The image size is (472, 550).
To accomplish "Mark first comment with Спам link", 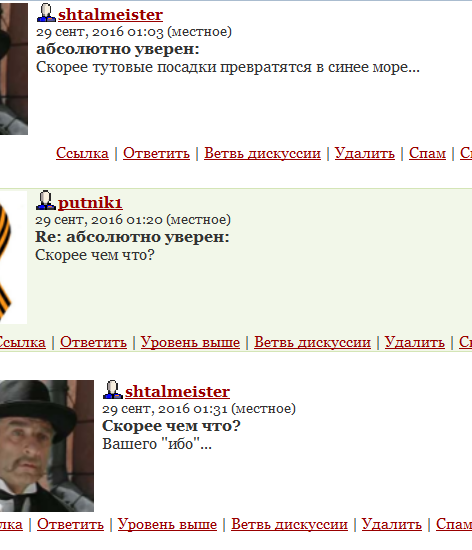I will click(x=427, y=153).
